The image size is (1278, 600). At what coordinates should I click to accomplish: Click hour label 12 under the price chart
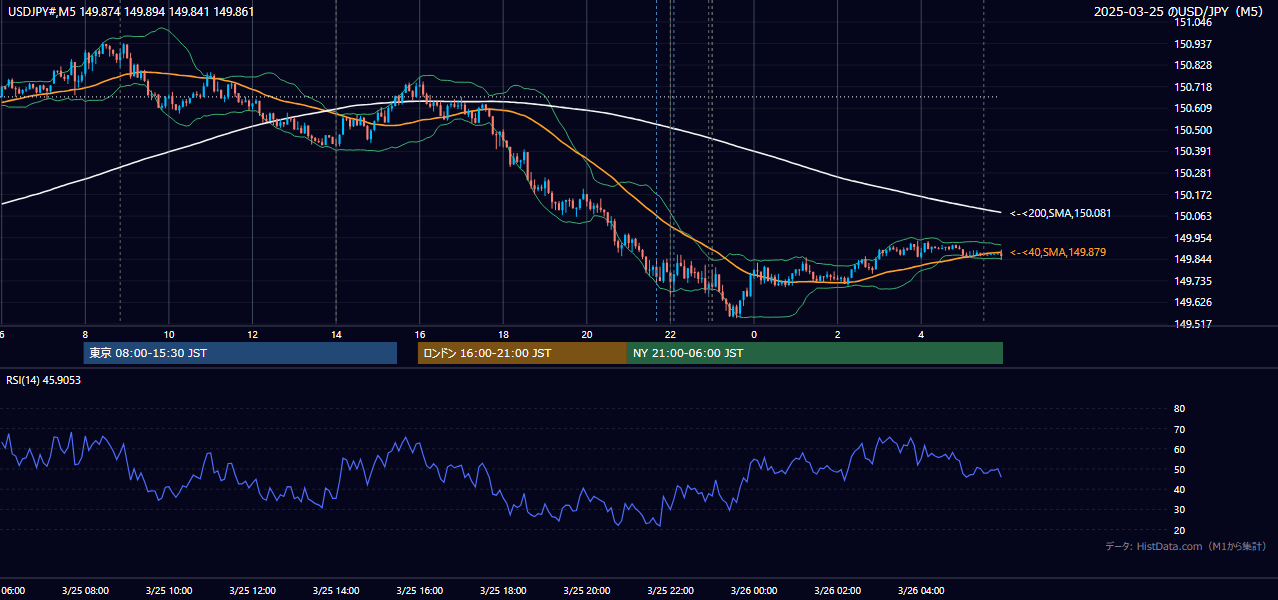pyautogui.click(x=253, y=334)
